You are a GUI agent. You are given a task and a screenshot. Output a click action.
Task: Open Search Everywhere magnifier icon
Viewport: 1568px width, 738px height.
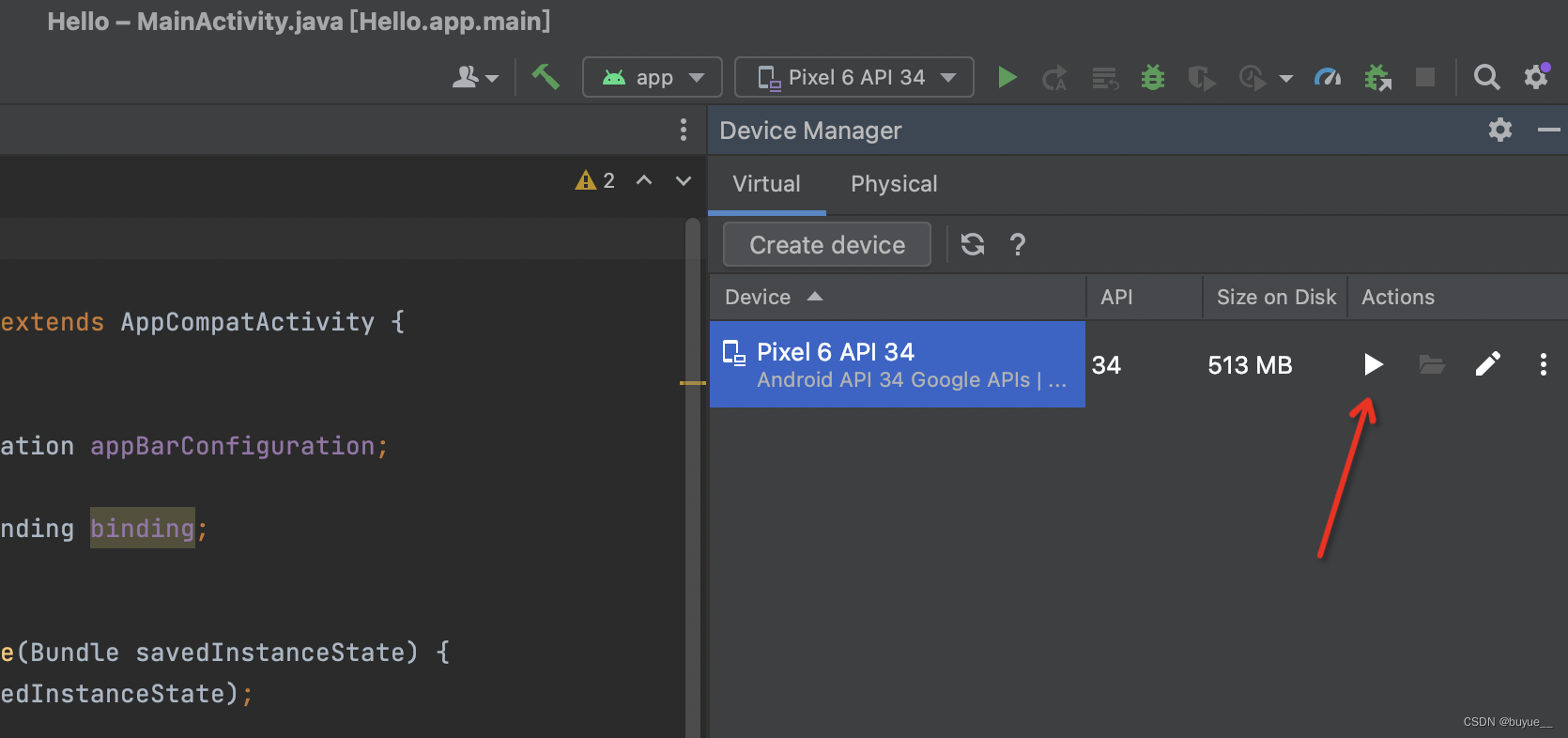[x=1486, y=77]
